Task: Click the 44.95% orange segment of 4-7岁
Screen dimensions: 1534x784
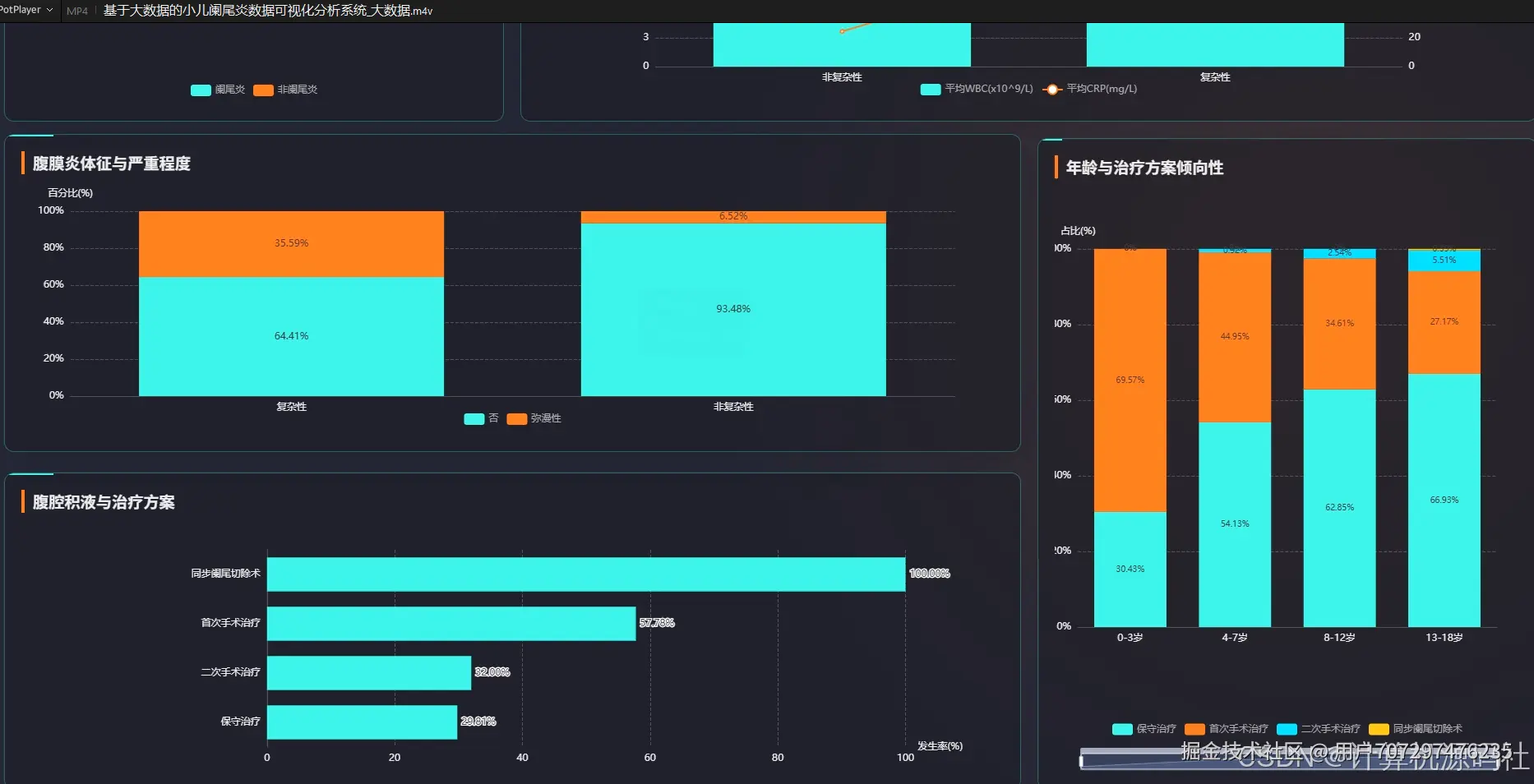Action: [1235, 337]
